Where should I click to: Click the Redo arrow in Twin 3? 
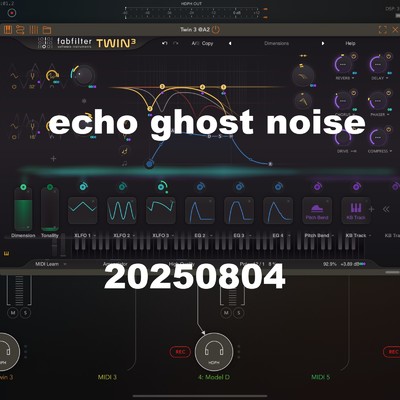tap(176, 43)
